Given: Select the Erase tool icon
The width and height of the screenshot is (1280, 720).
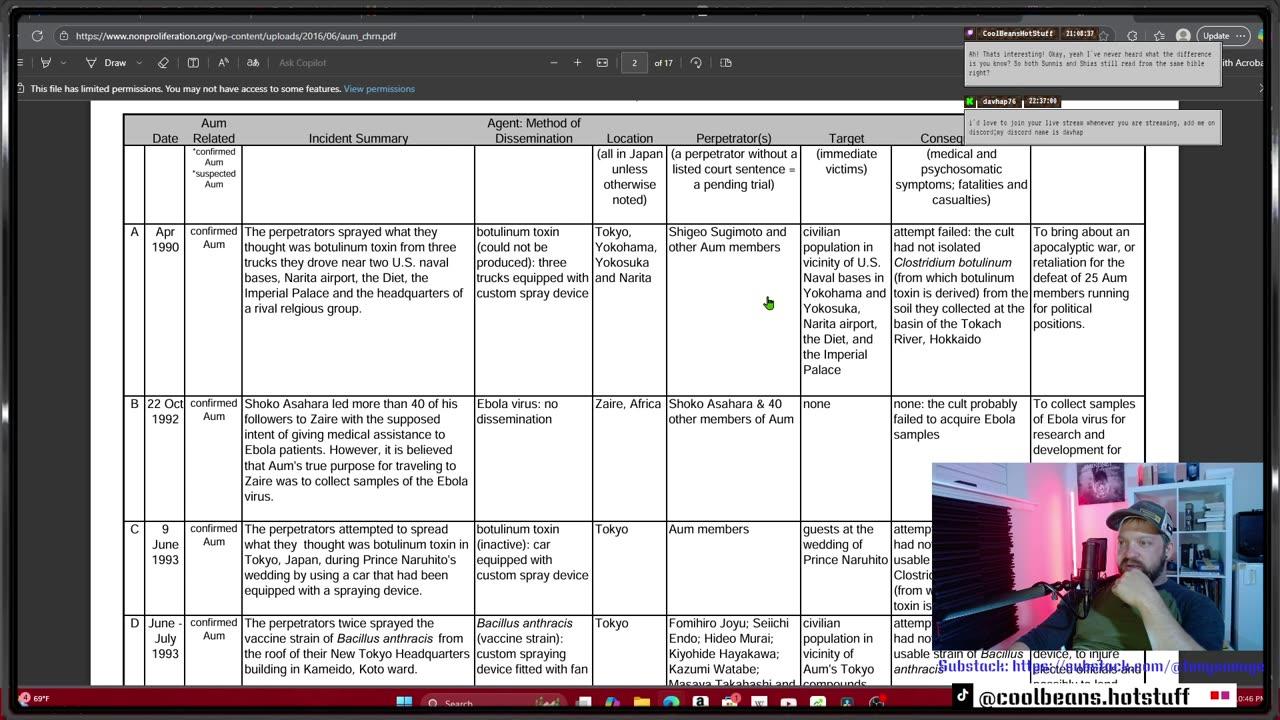Looking at the screenshot, I should point(163,63).
